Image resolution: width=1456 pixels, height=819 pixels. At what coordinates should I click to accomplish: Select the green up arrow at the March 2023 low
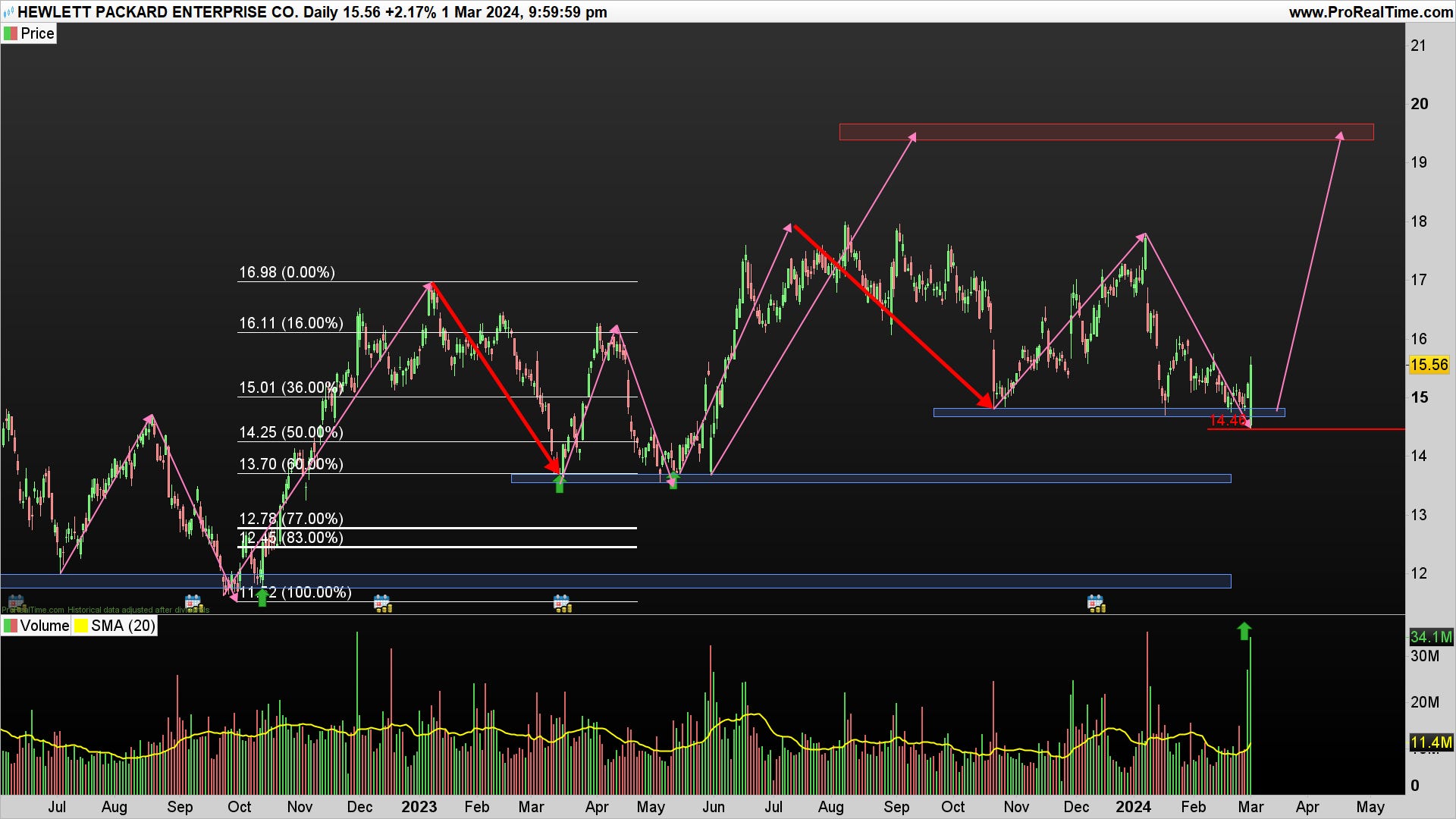(560, 483)
